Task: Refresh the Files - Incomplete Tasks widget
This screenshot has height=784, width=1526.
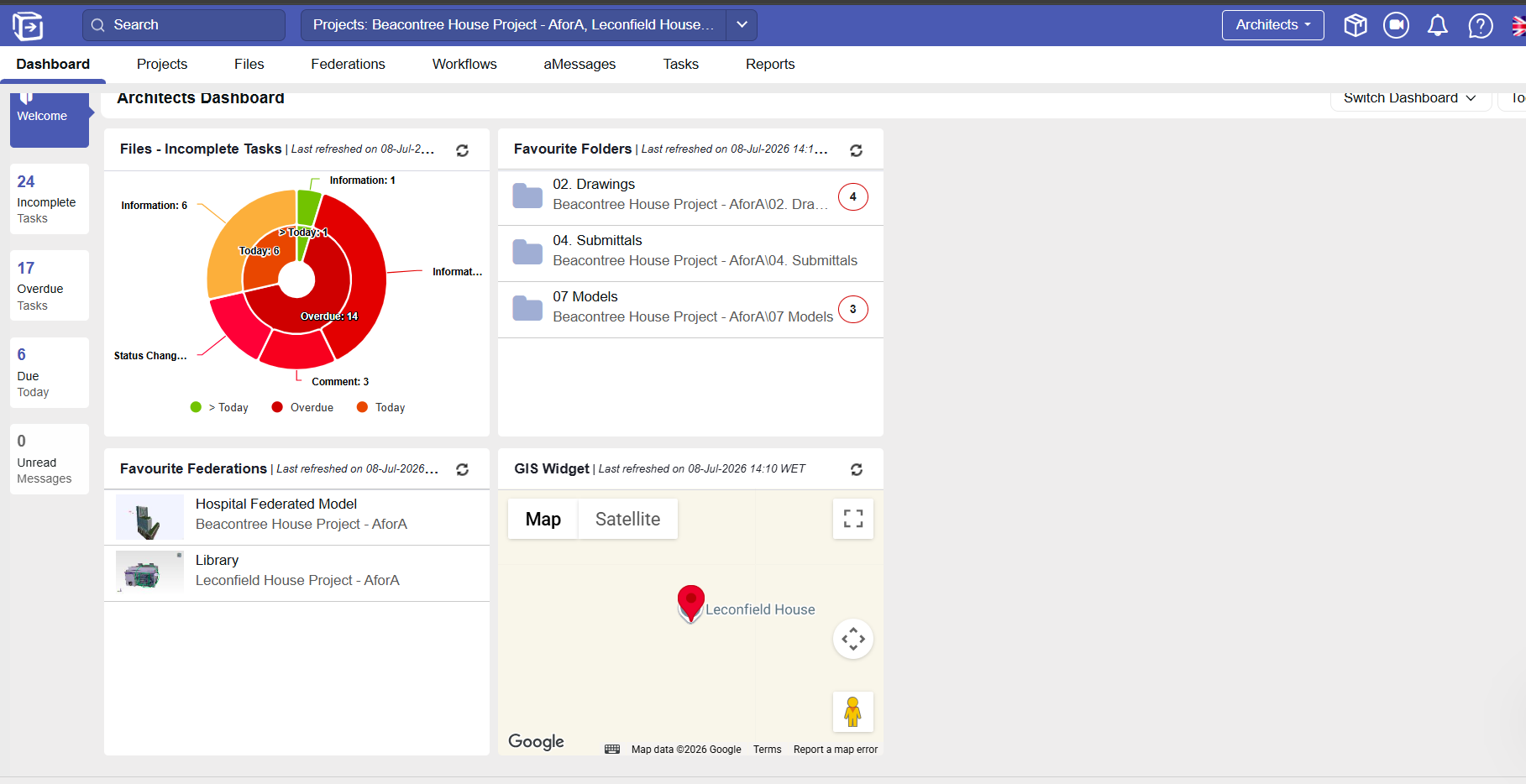Action: (x=462, y=150)
